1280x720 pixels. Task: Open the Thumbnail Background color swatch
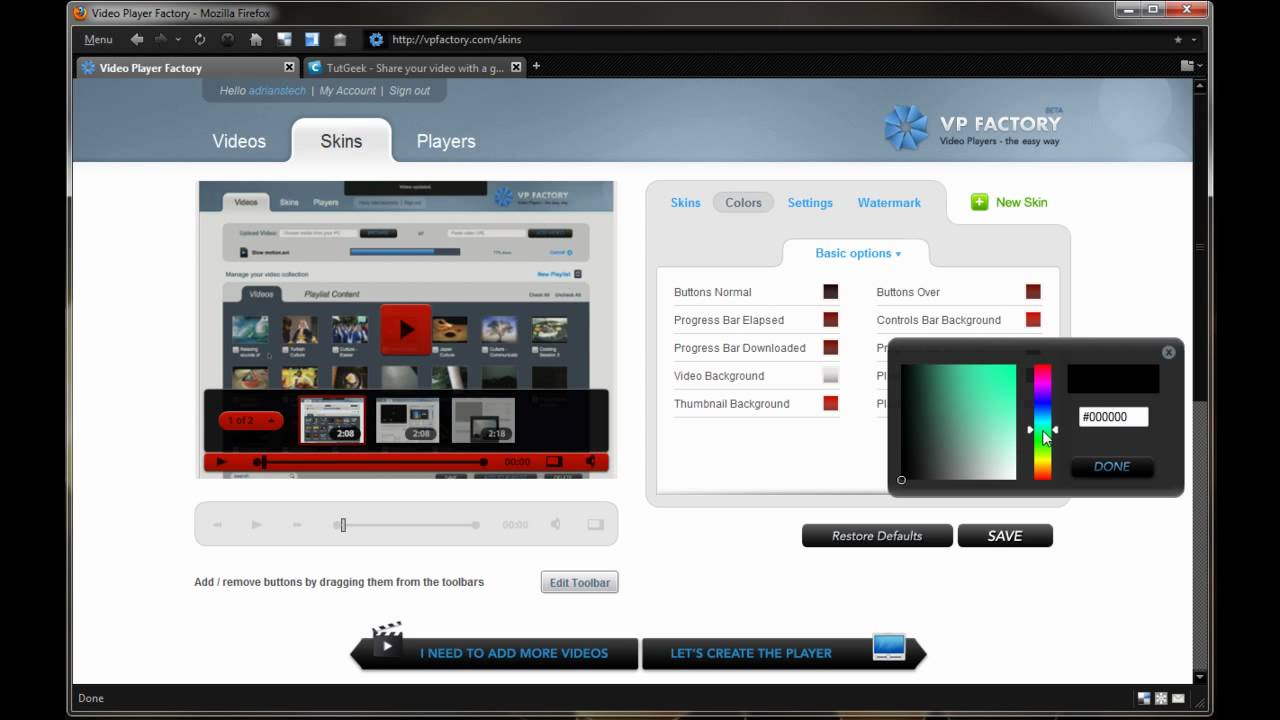[830, 404]
